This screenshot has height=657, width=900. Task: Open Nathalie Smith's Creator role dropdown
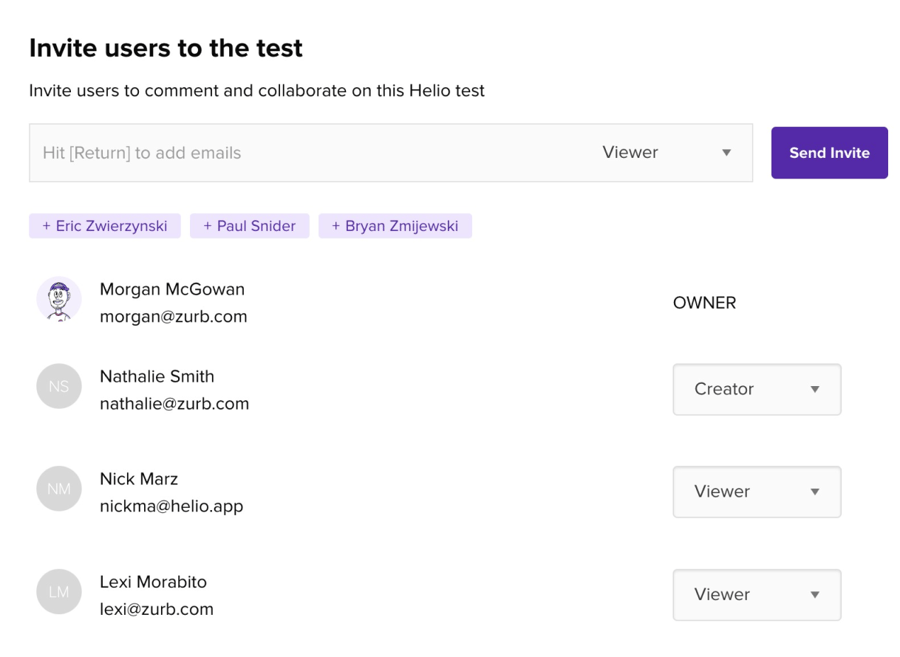pyautogui.click(x=757, y=389)
